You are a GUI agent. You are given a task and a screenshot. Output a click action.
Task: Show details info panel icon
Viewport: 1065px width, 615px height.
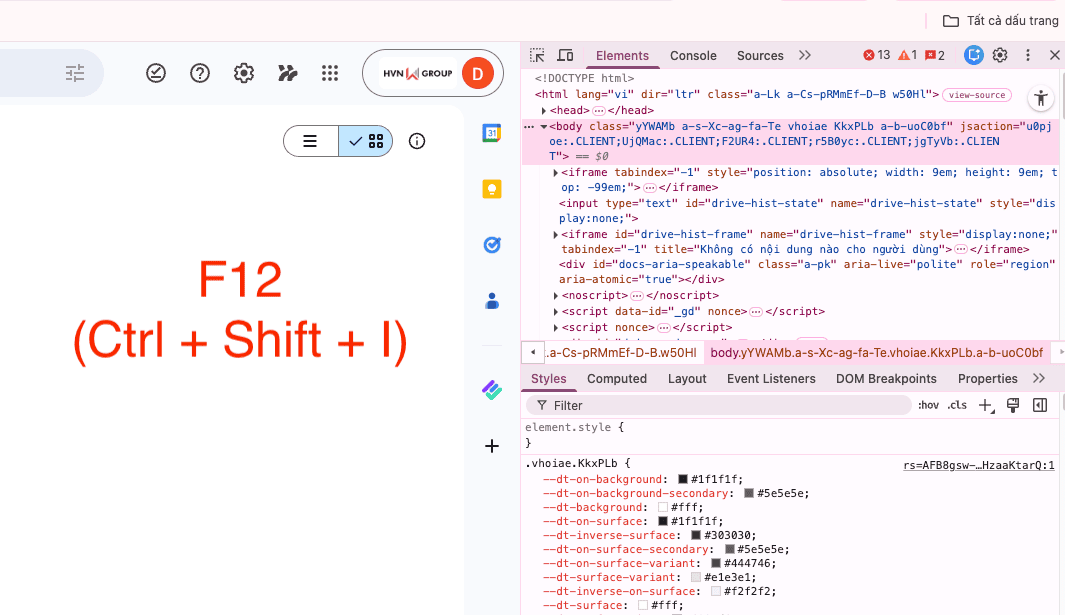click(416, 141)
